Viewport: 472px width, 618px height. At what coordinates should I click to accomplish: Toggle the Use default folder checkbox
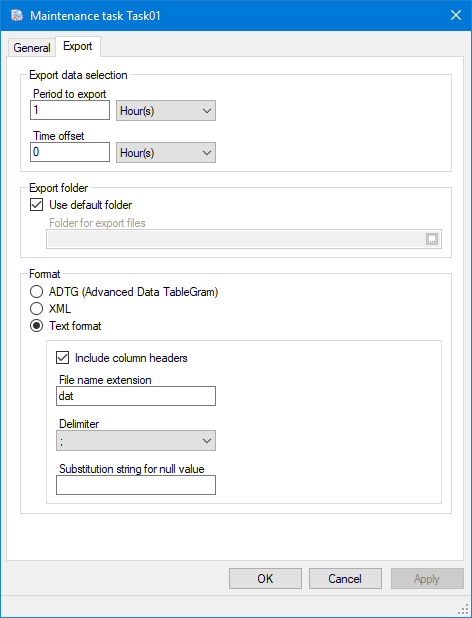tap(37, 205)
